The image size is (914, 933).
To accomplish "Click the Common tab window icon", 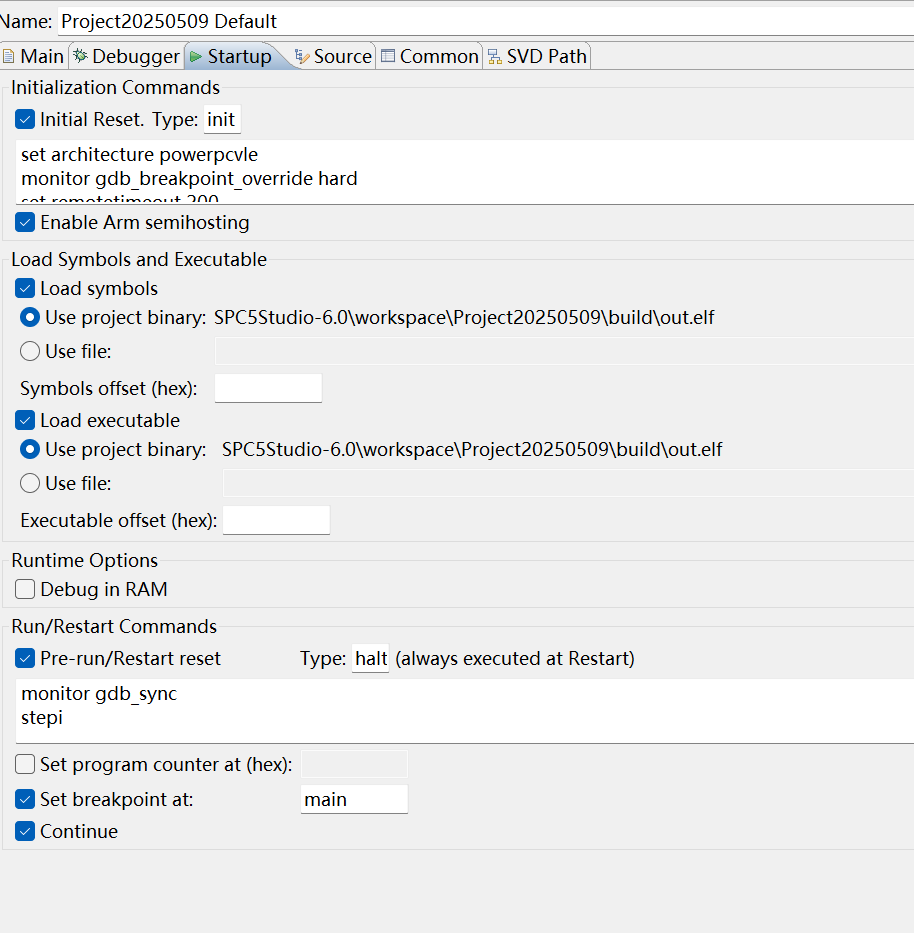I will click(x=390, y=56).
